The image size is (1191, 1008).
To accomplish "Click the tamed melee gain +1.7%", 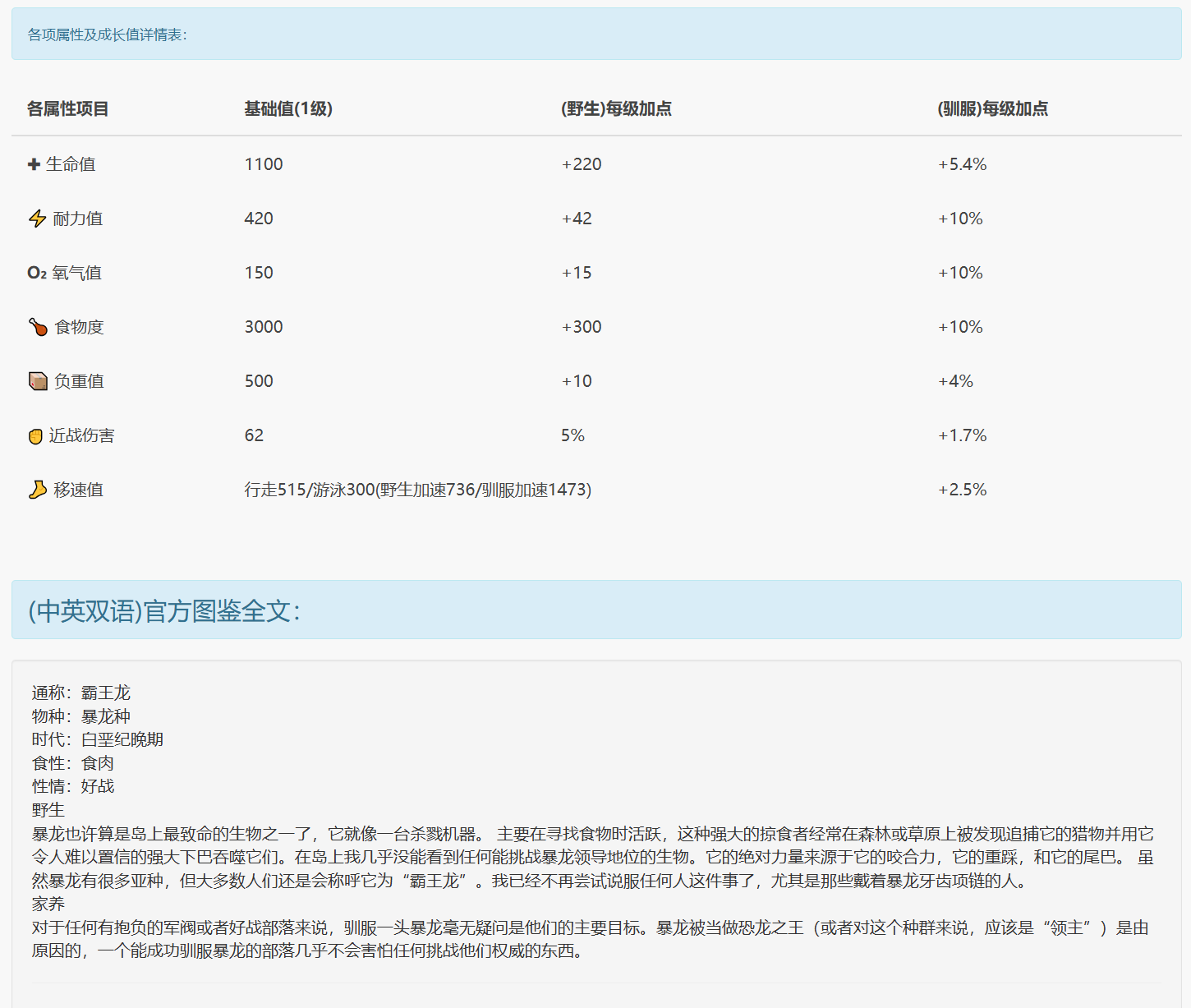I will [962, 435].
